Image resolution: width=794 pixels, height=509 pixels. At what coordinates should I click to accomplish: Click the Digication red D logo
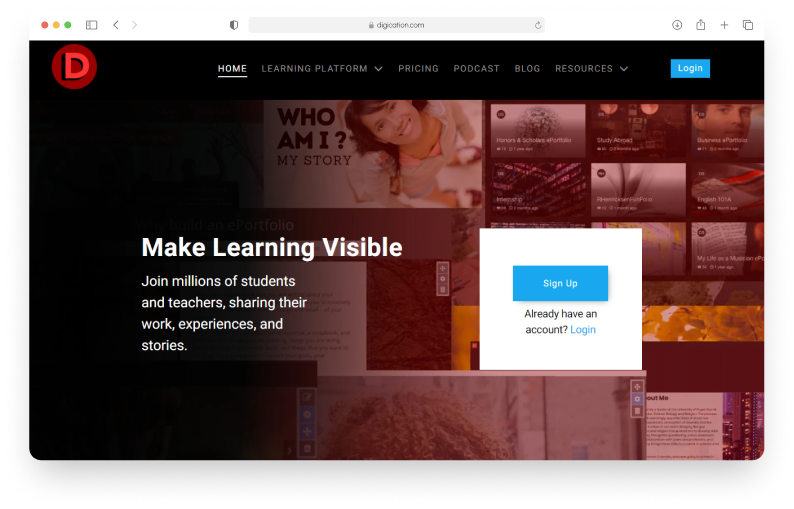(74, 66)
